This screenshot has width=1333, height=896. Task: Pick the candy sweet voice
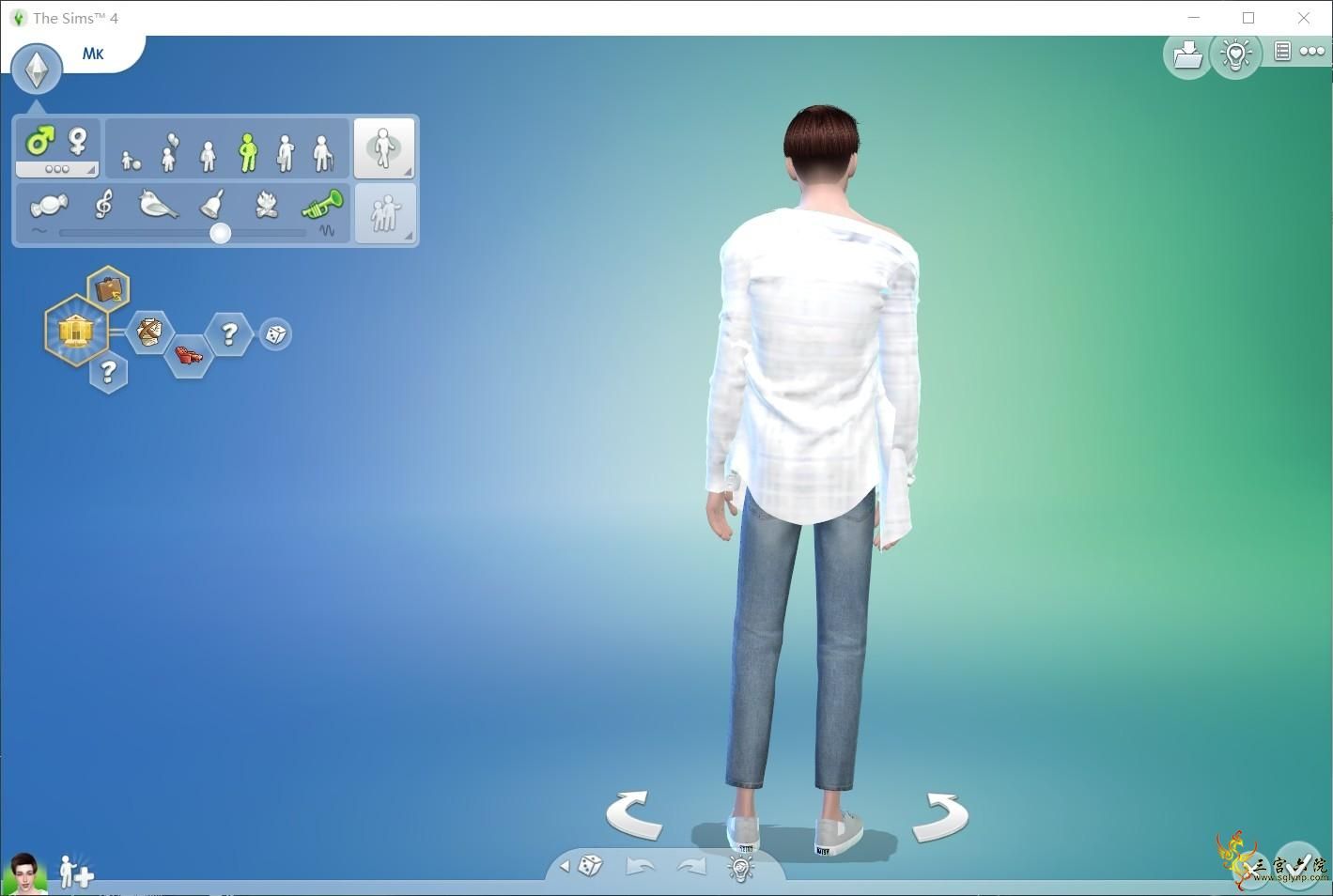coord(49,205)
